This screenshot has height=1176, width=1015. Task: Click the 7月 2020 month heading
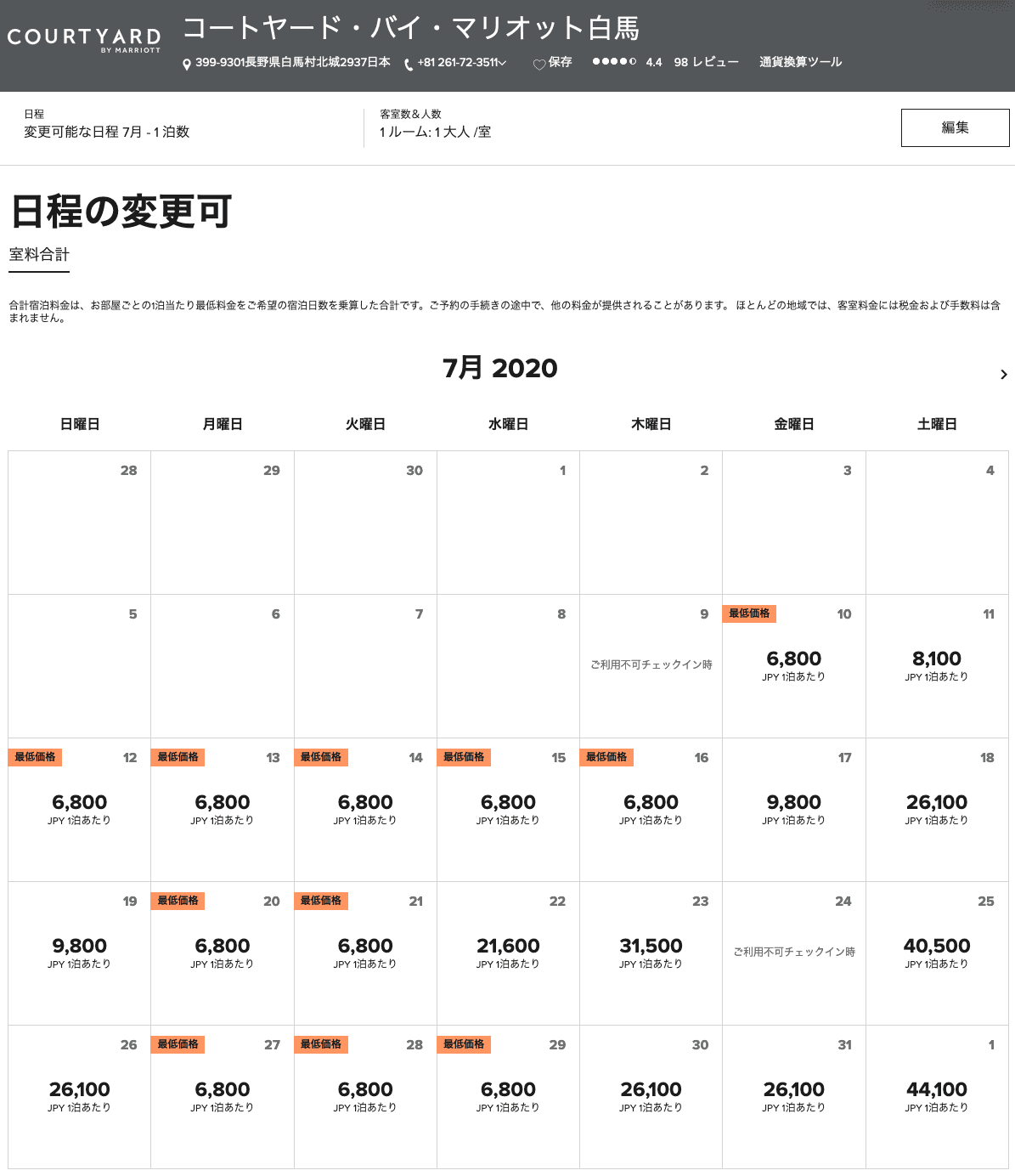499,368
